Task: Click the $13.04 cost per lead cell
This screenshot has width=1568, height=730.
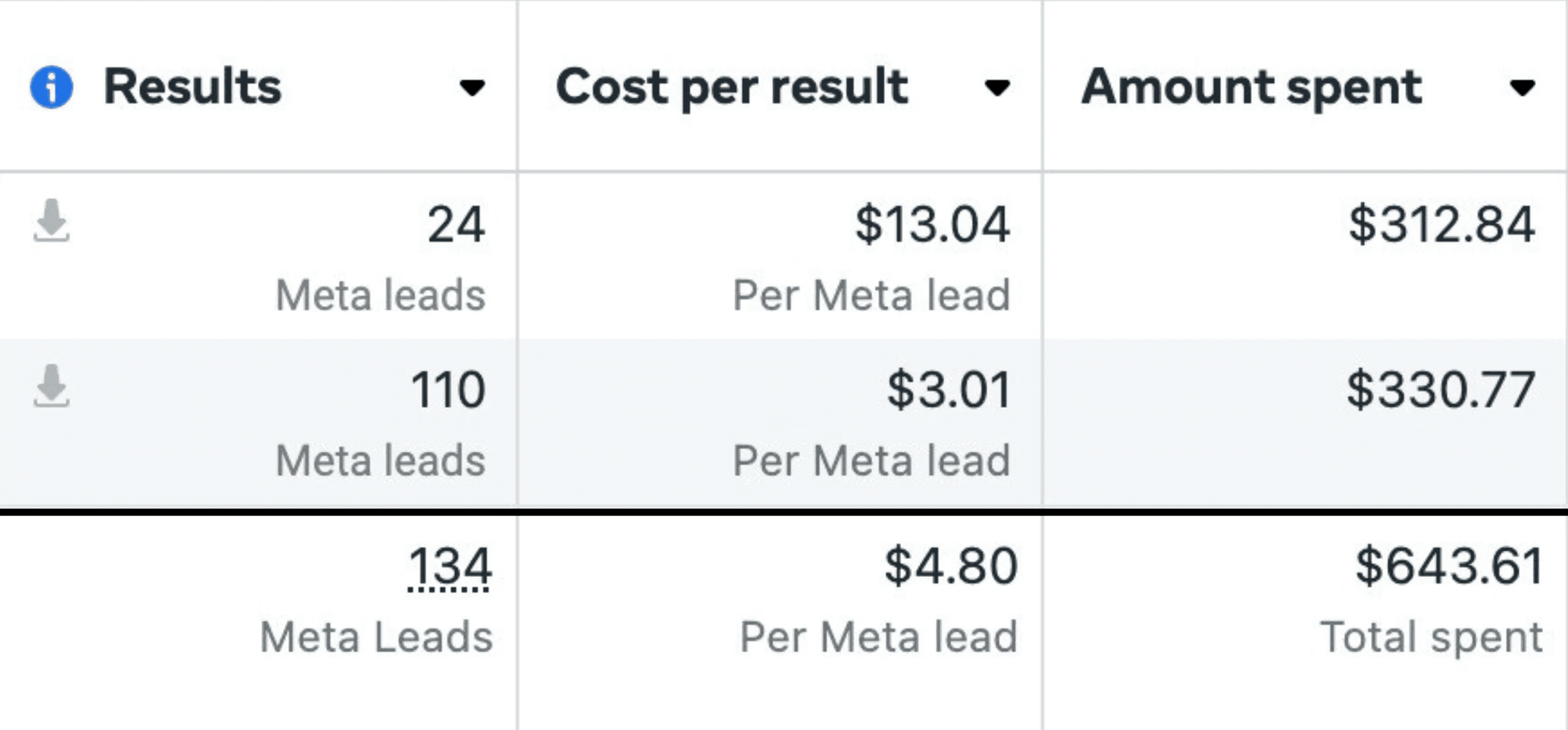Action: point(933,224)
